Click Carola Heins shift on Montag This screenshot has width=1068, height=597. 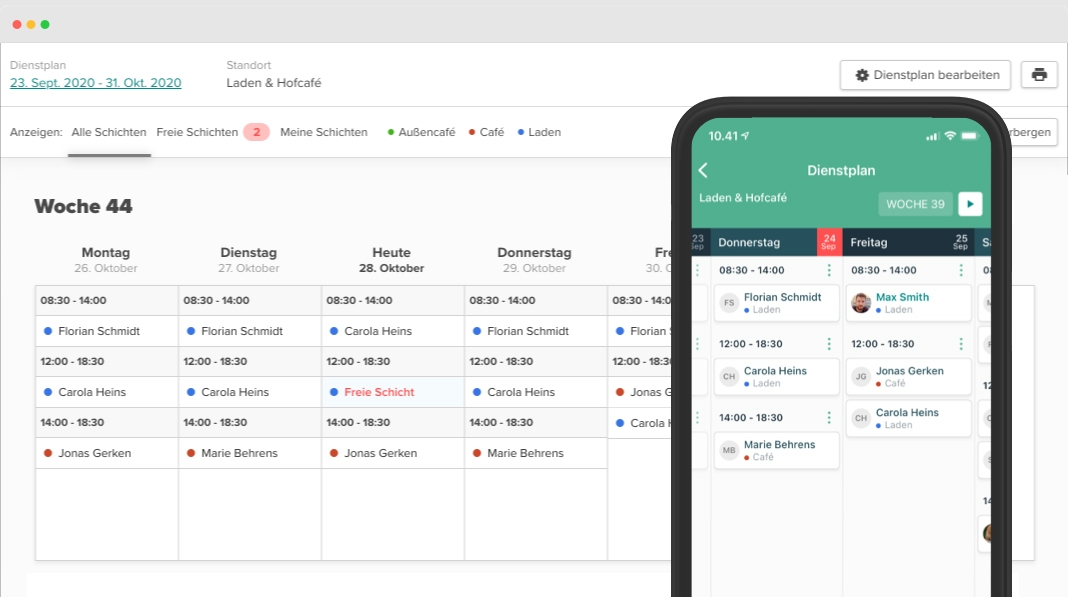(x=107, y=392)
